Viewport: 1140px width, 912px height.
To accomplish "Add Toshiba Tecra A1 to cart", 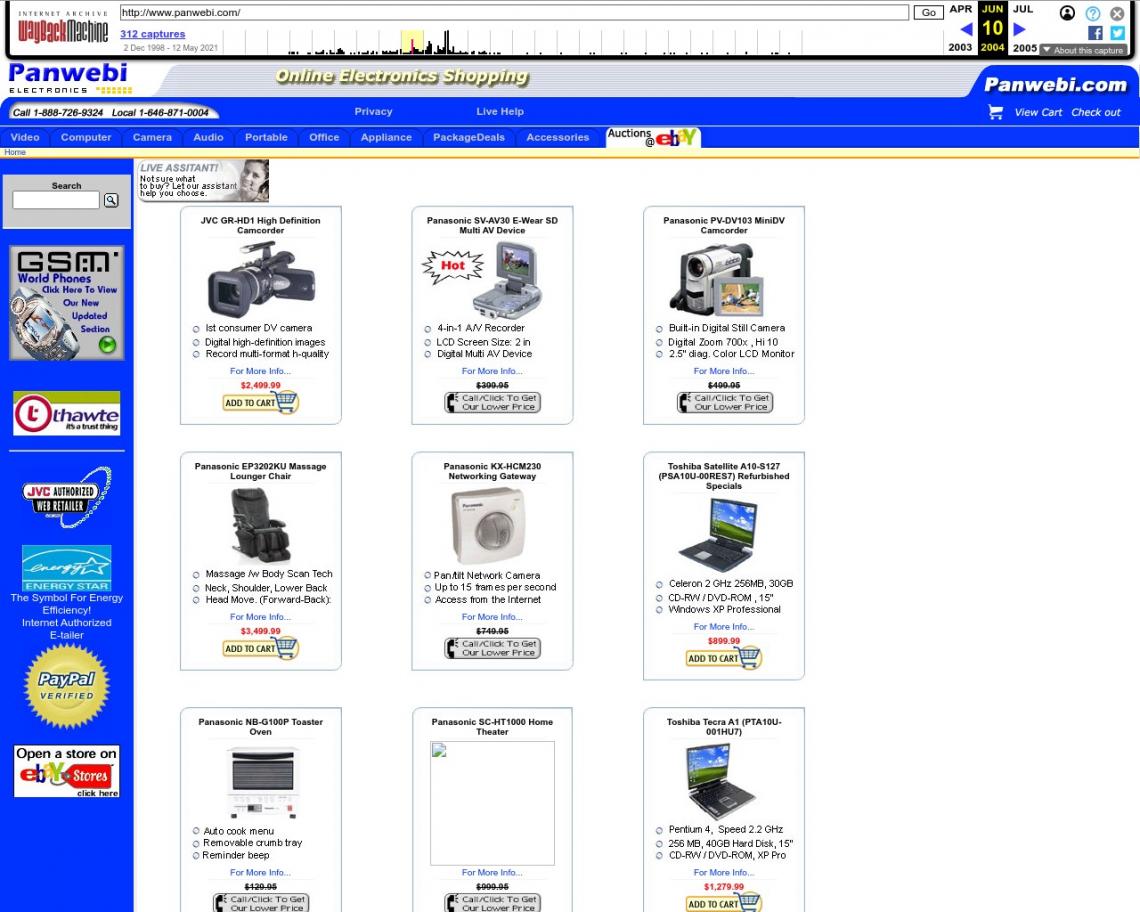I will (723, 903).
